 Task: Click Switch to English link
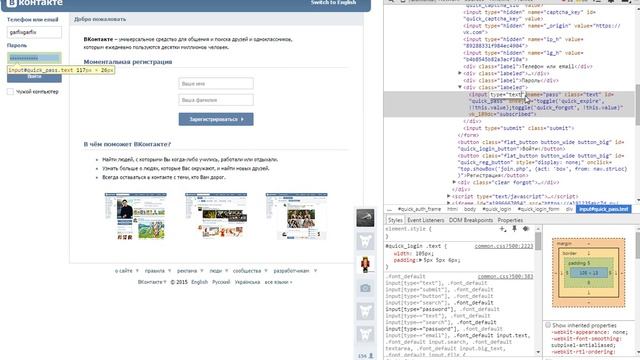[x=333, y=2]
